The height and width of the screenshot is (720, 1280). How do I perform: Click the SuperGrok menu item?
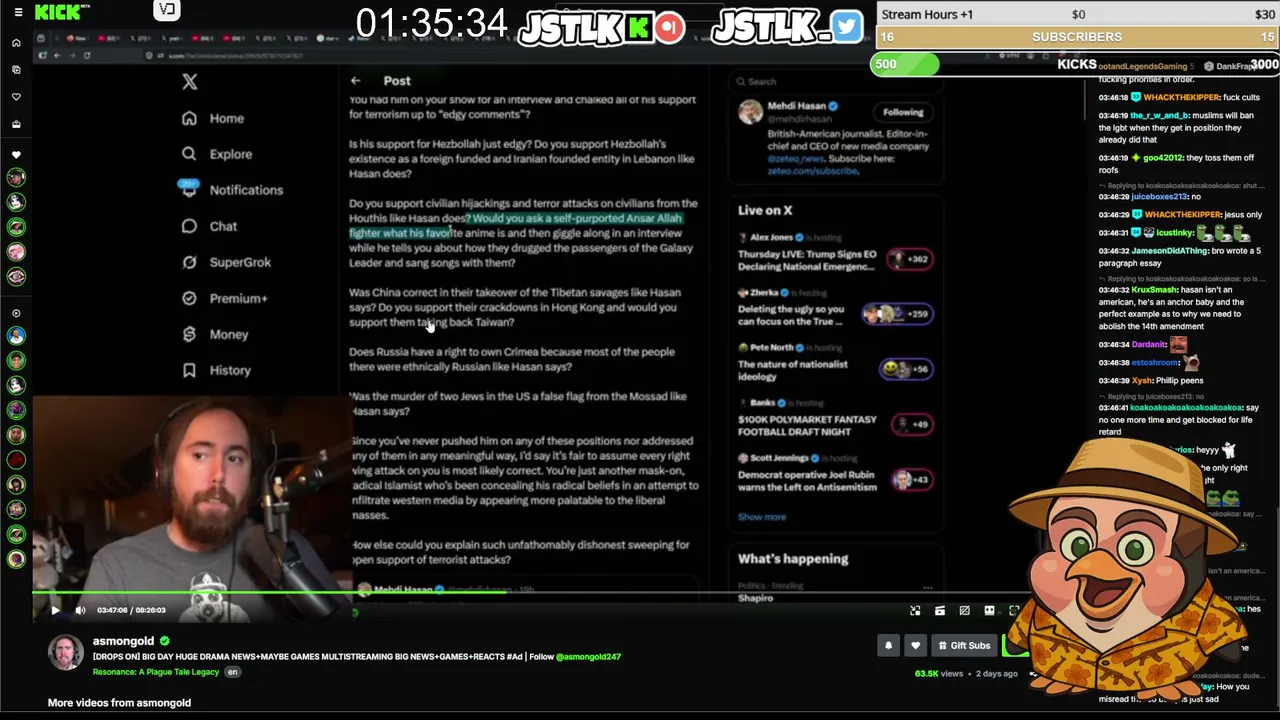240,262
